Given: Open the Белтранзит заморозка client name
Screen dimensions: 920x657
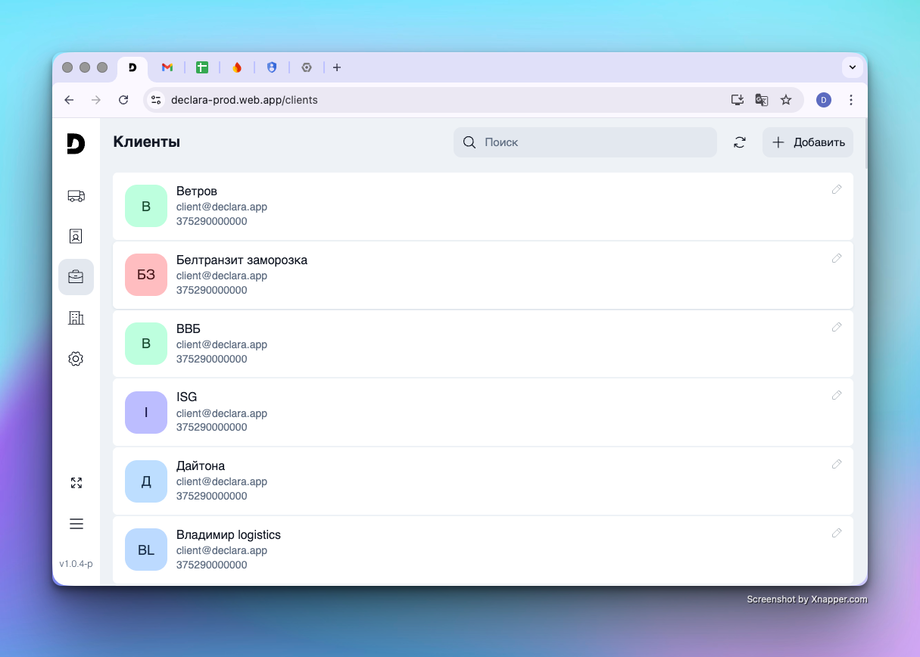Looking at the screenshot, I should (x=242, y=260).
